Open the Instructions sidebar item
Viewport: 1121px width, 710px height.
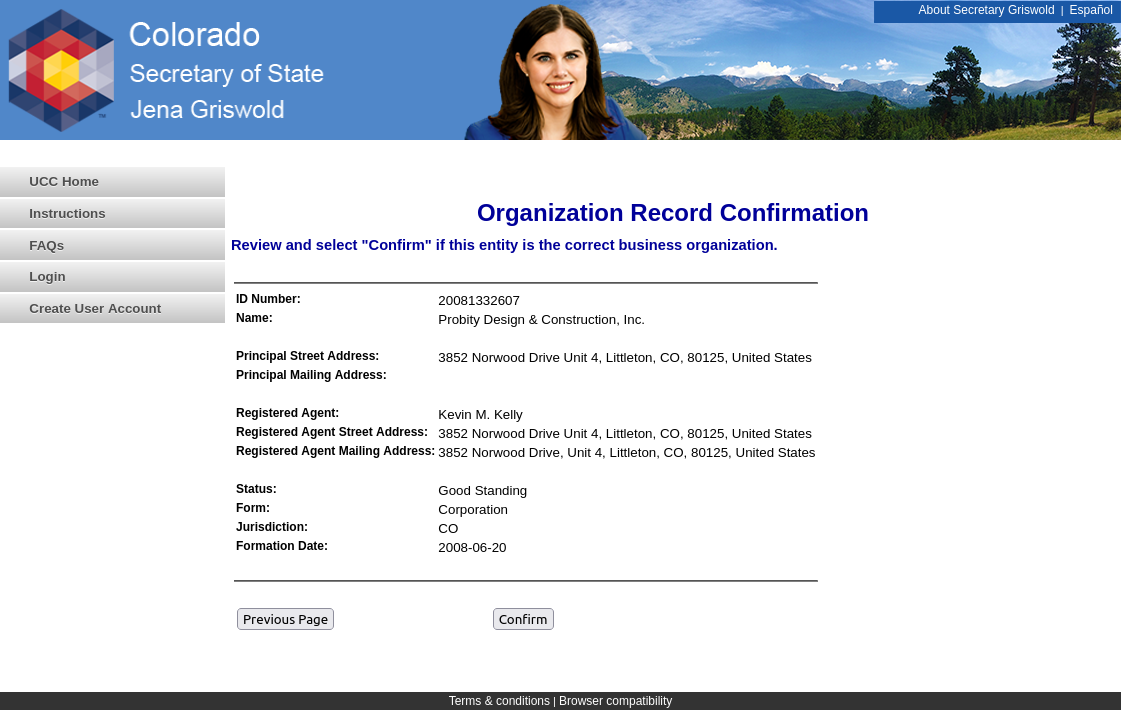[x=112, y=214]
